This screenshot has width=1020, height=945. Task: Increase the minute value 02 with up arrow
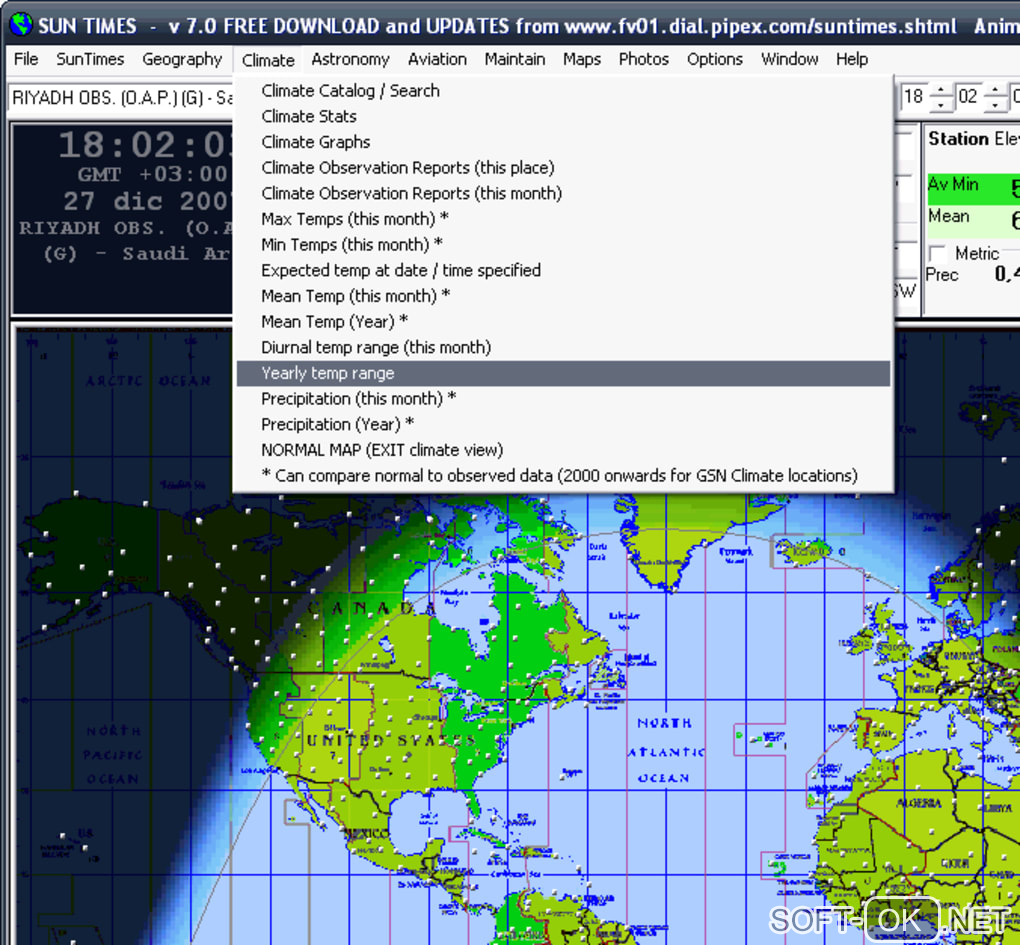pyautogui.click(x=995, y=90)
